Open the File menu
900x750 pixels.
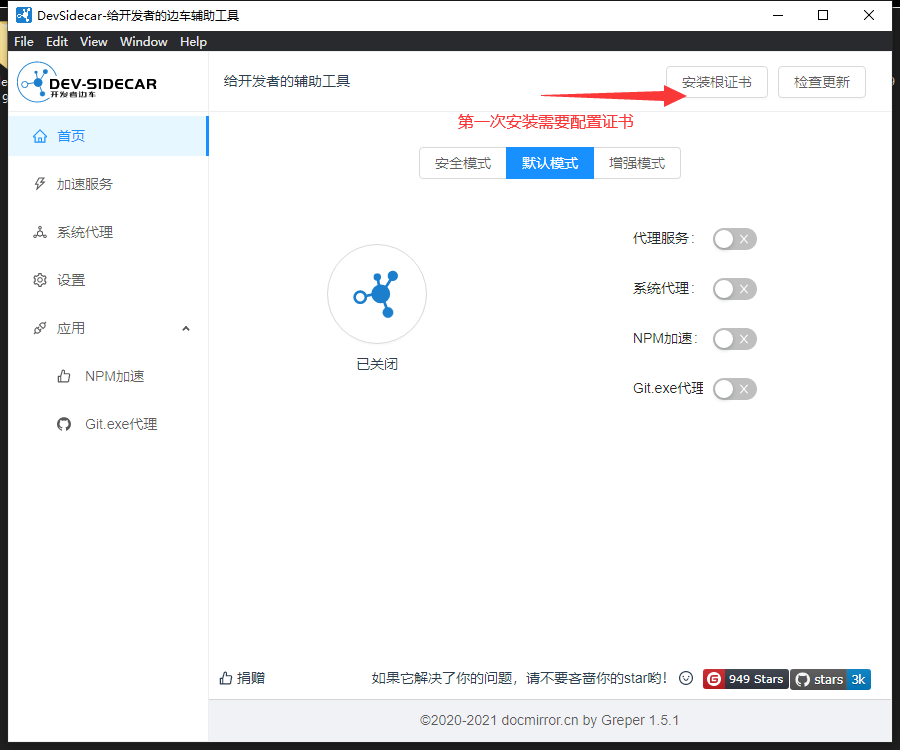(24, 41)
